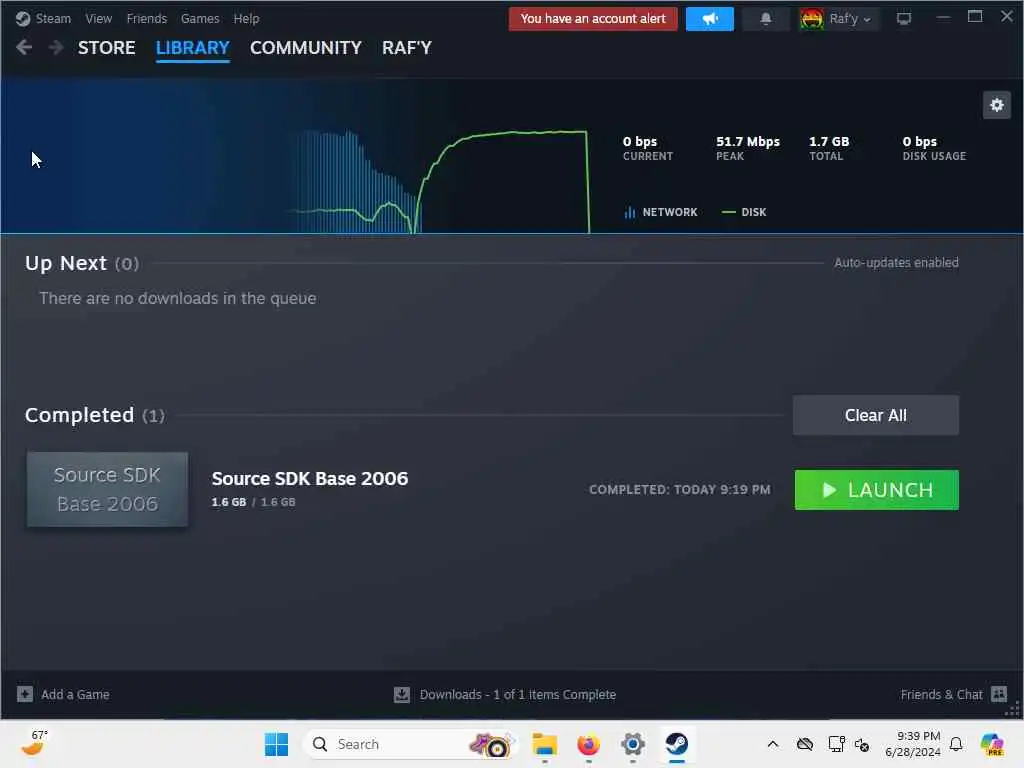This screenshot has width=1024, height=768.
Task: Expand hidden system tray icons chevron
Action: tap(773, 744)
